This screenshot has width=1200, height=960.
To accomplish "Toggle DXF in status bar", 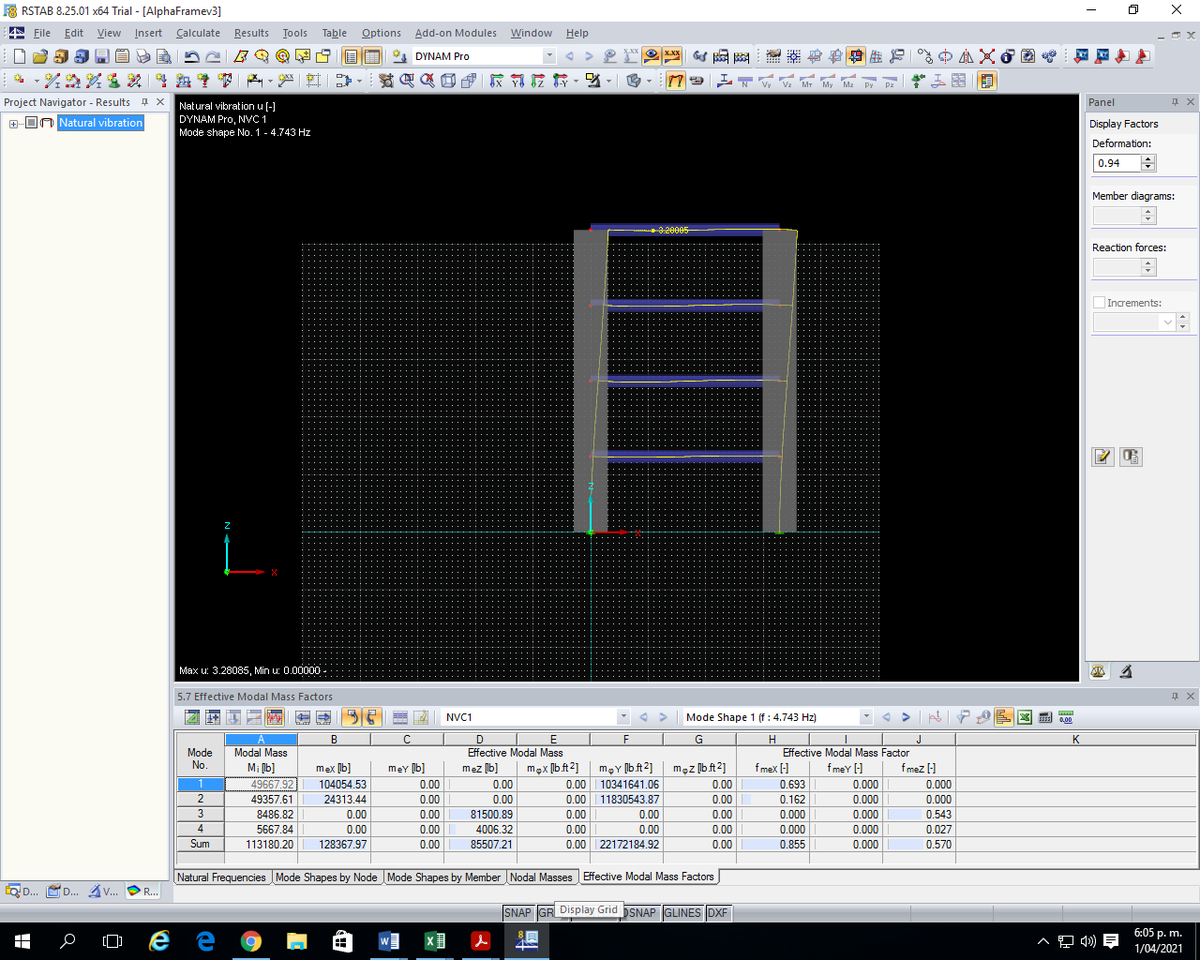I will [x=718, y=913].
